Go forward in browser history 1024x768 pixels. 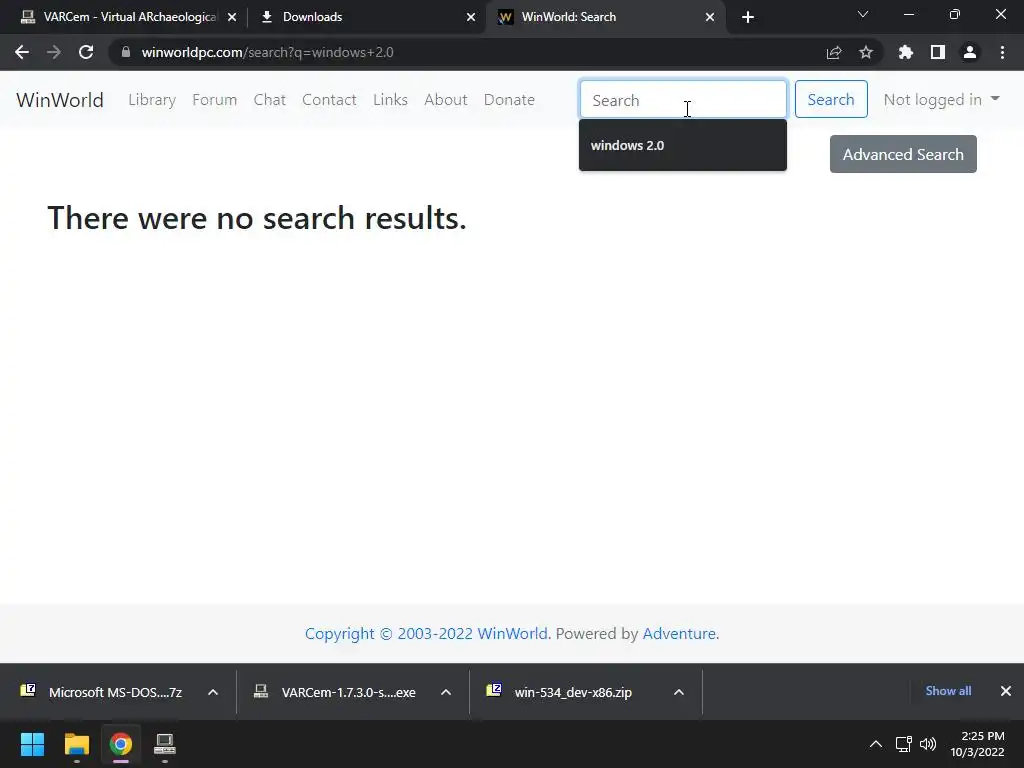[54, 52]
